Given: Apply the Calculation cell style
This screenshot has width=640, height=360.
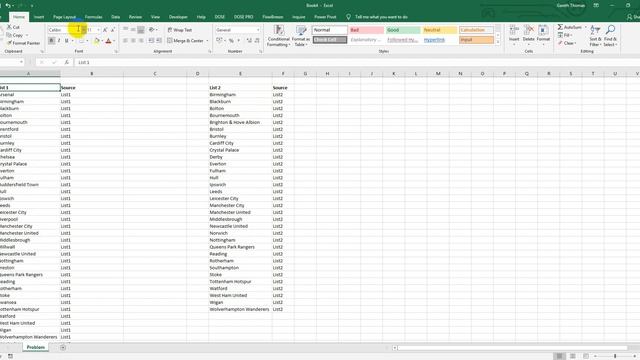Looking at the screenshot, I should [476, 30].
